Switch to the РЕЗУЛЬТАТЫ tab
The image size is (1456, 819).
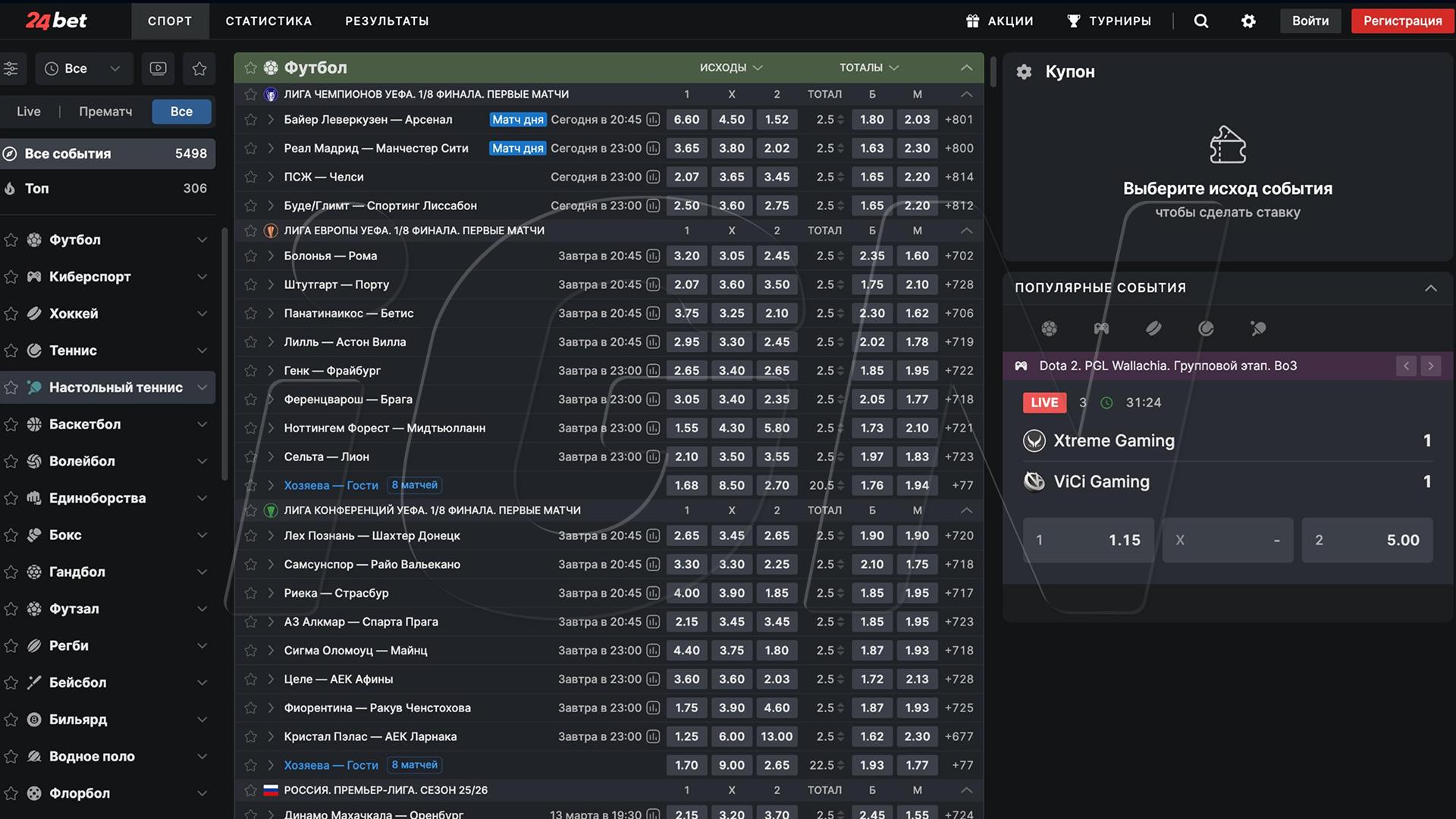point(387,21)
